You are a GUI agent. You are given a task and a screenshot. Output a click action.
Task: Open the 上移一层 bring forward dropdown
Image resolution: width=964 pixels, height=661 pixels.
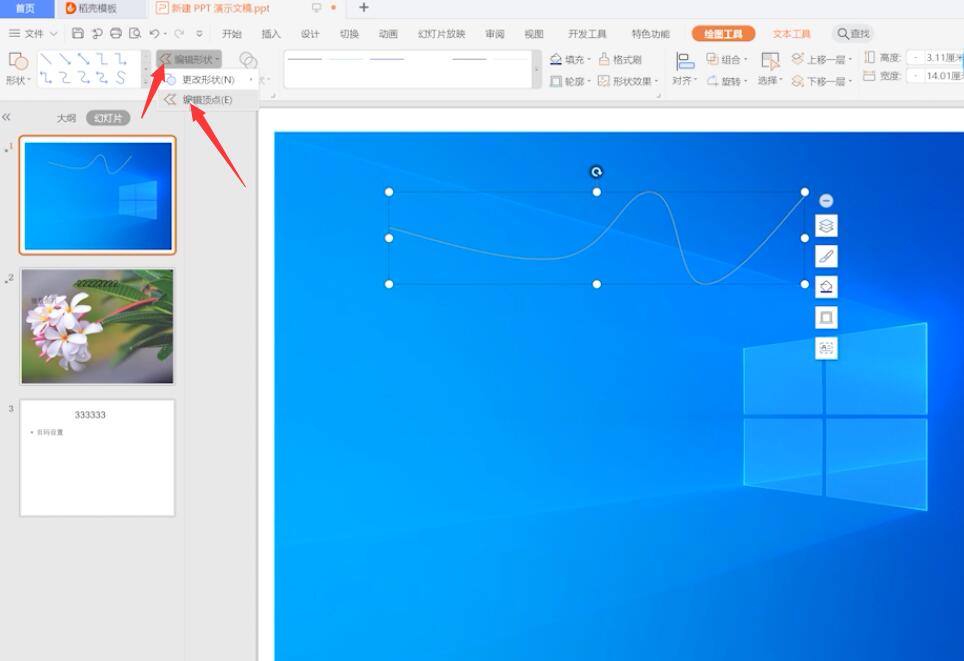click(822, 59)
